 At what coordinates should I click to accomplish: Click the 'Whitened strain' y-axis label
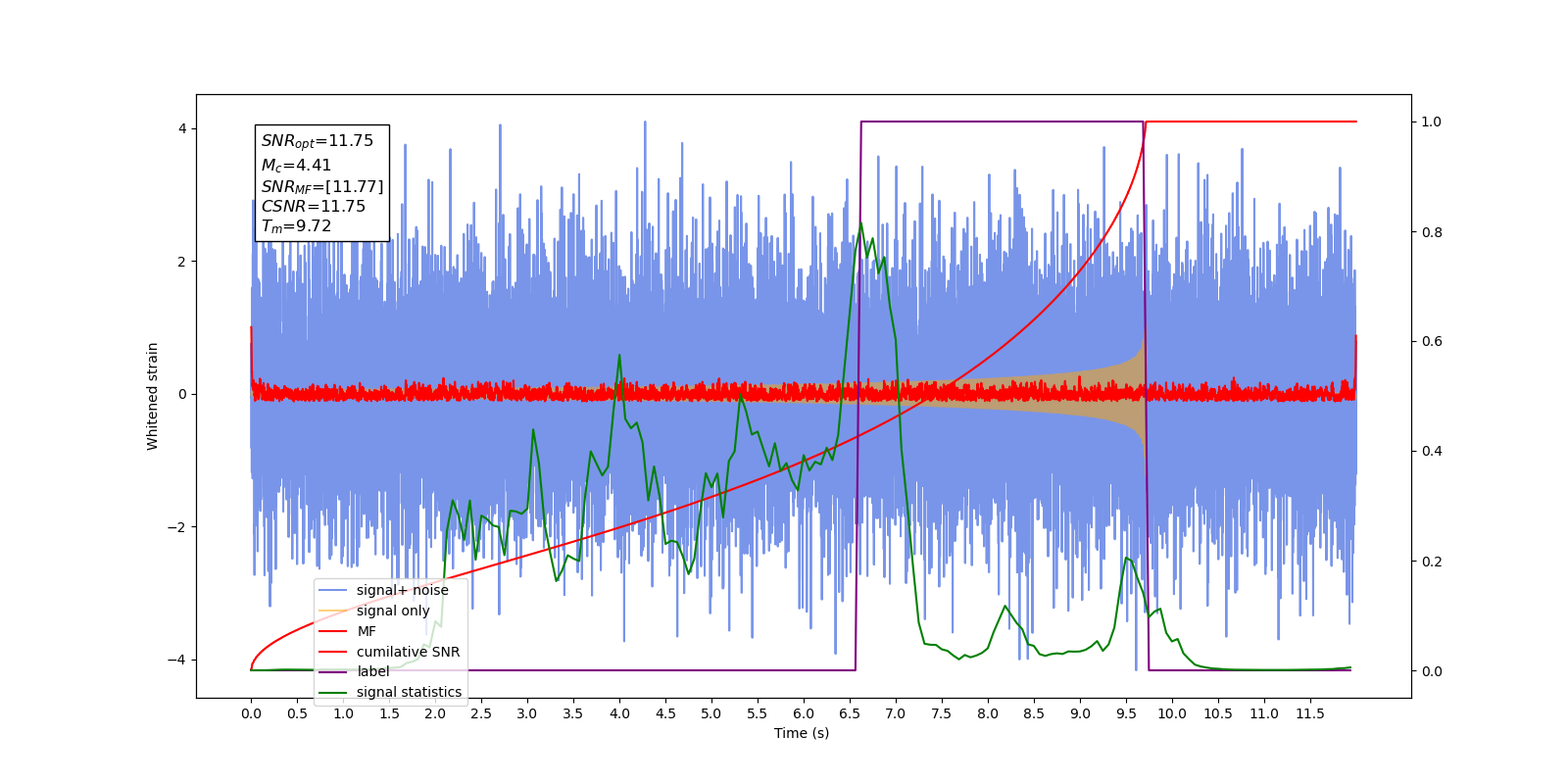152,396
